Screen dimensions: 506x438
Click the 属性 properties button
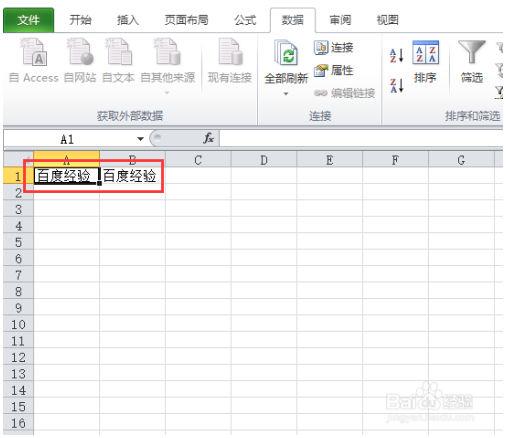334,70
